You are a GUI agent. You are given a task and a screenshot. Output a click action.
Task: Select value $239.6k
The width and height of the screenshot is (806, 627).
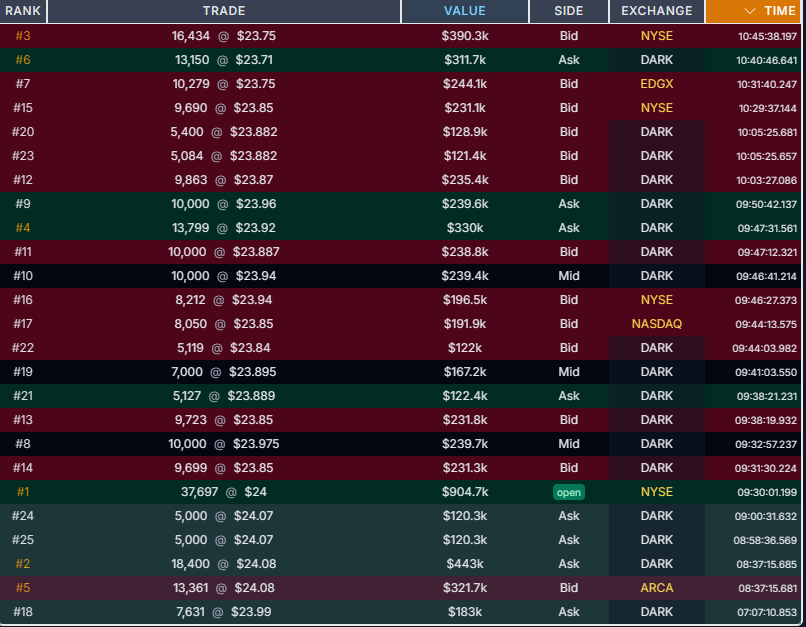pyautogui.click(x=465, y=204)
